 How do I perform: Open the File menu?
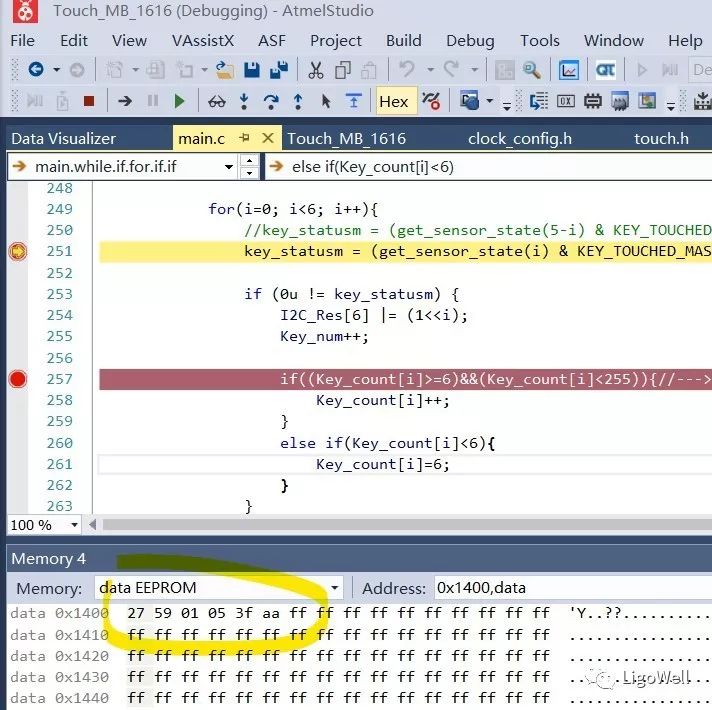point(22,41)
